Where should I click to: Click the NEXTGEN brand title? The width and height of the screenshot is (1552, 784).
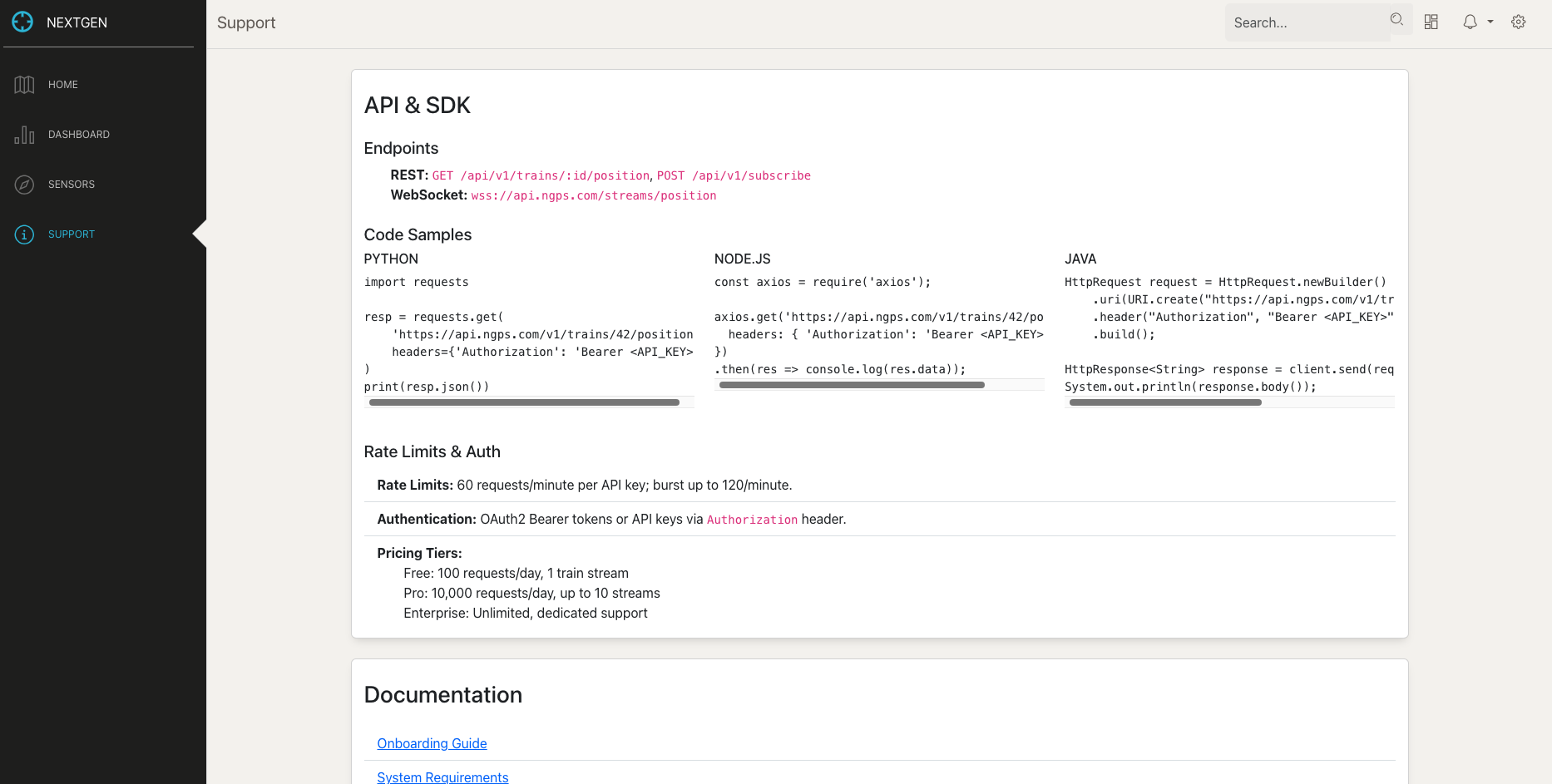point(77,22)
